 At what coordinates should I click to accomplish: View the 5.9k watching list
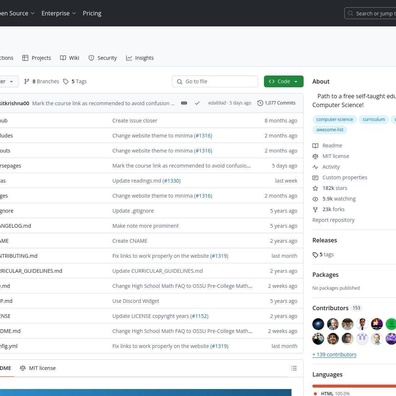[339, 199]
